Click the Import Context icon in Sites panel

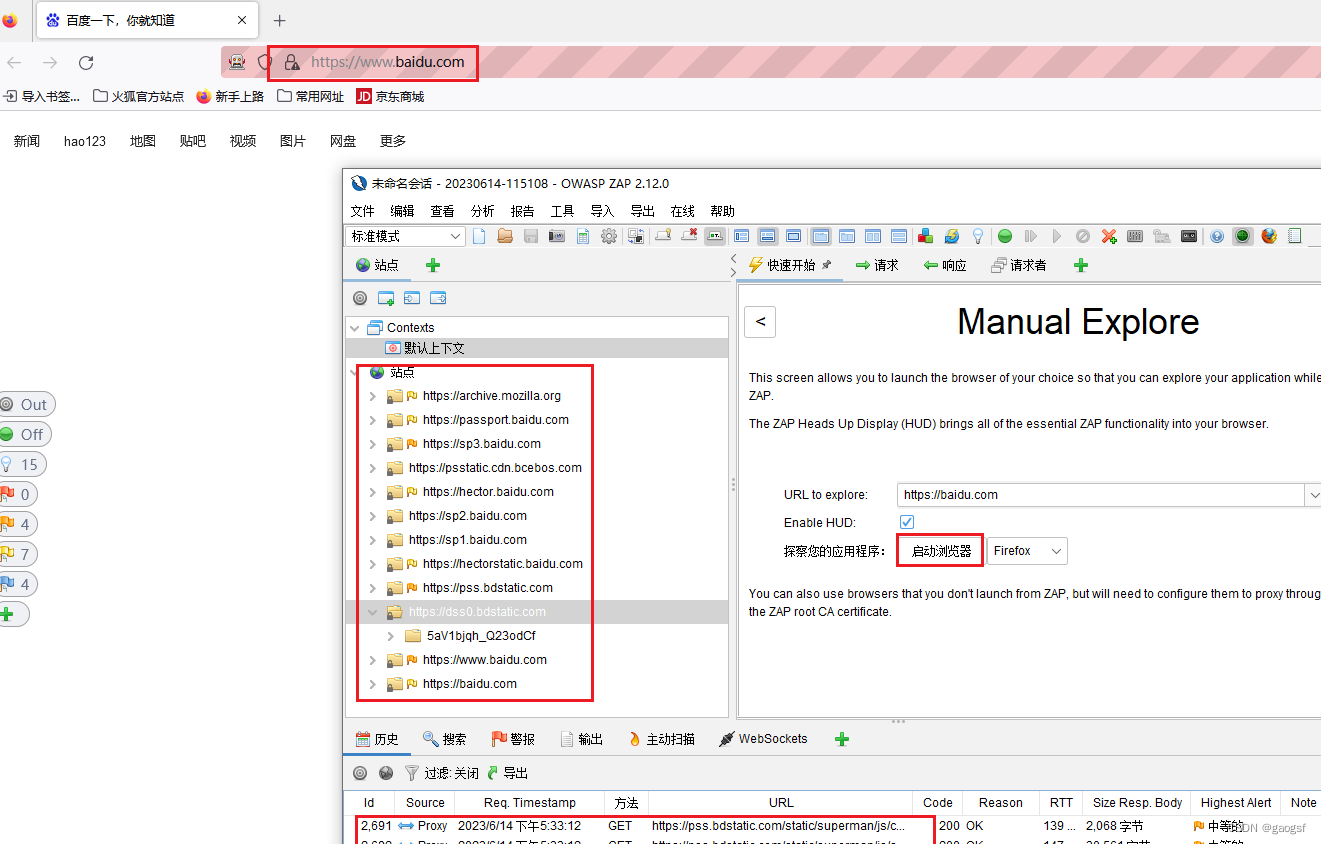click(x=412, y=298)
